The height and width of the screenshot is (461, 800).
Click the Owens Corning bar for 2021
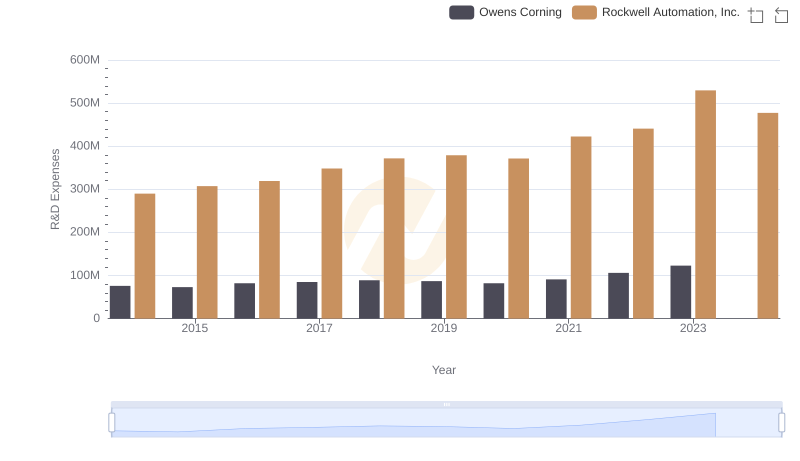tap(556, 299)
